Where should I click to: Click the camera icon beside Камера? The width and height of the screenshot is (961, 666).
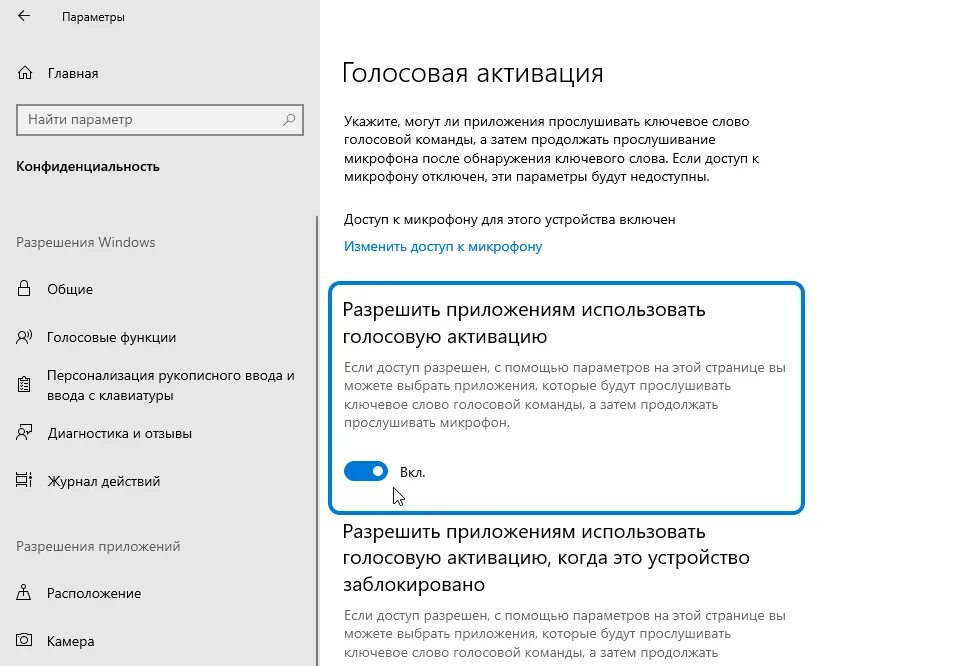tap(24, 640)
